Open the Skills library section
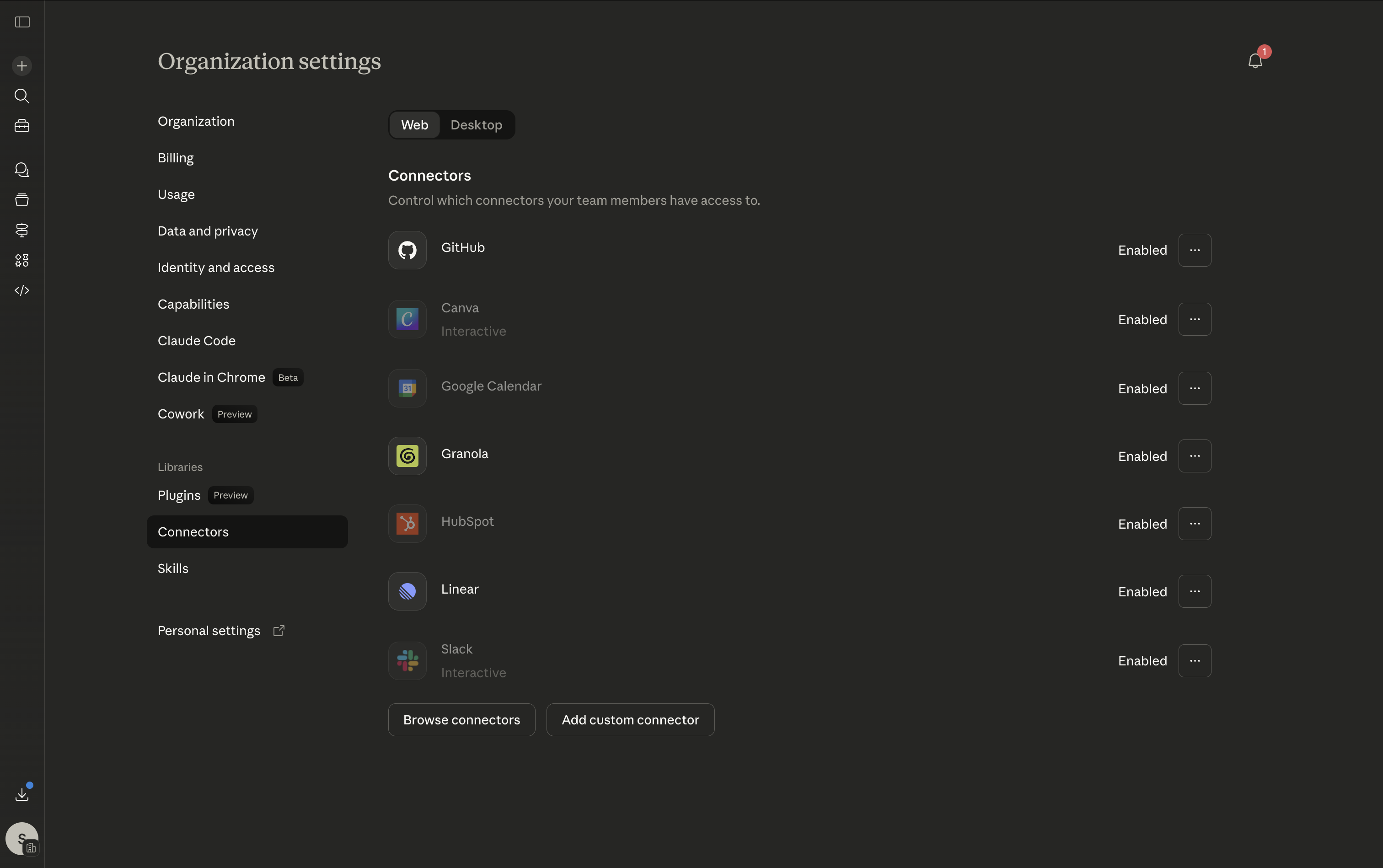The width and height of the screenshot is (1383, 868). click(x=173, y=568)
